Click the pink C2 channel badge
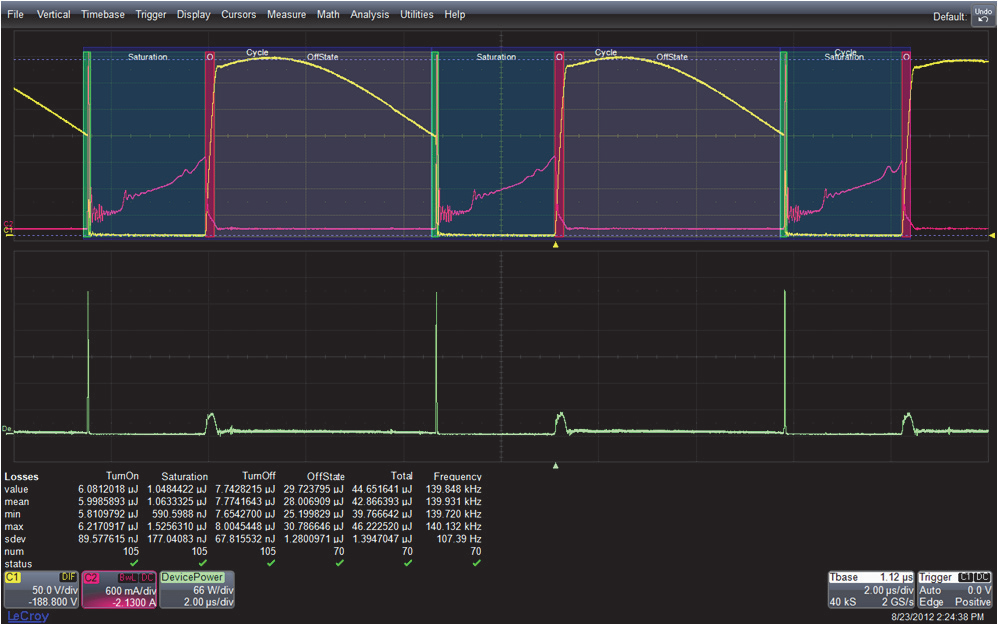The width and height of the screenshot is (998, 624). click(x=92, y=578)
